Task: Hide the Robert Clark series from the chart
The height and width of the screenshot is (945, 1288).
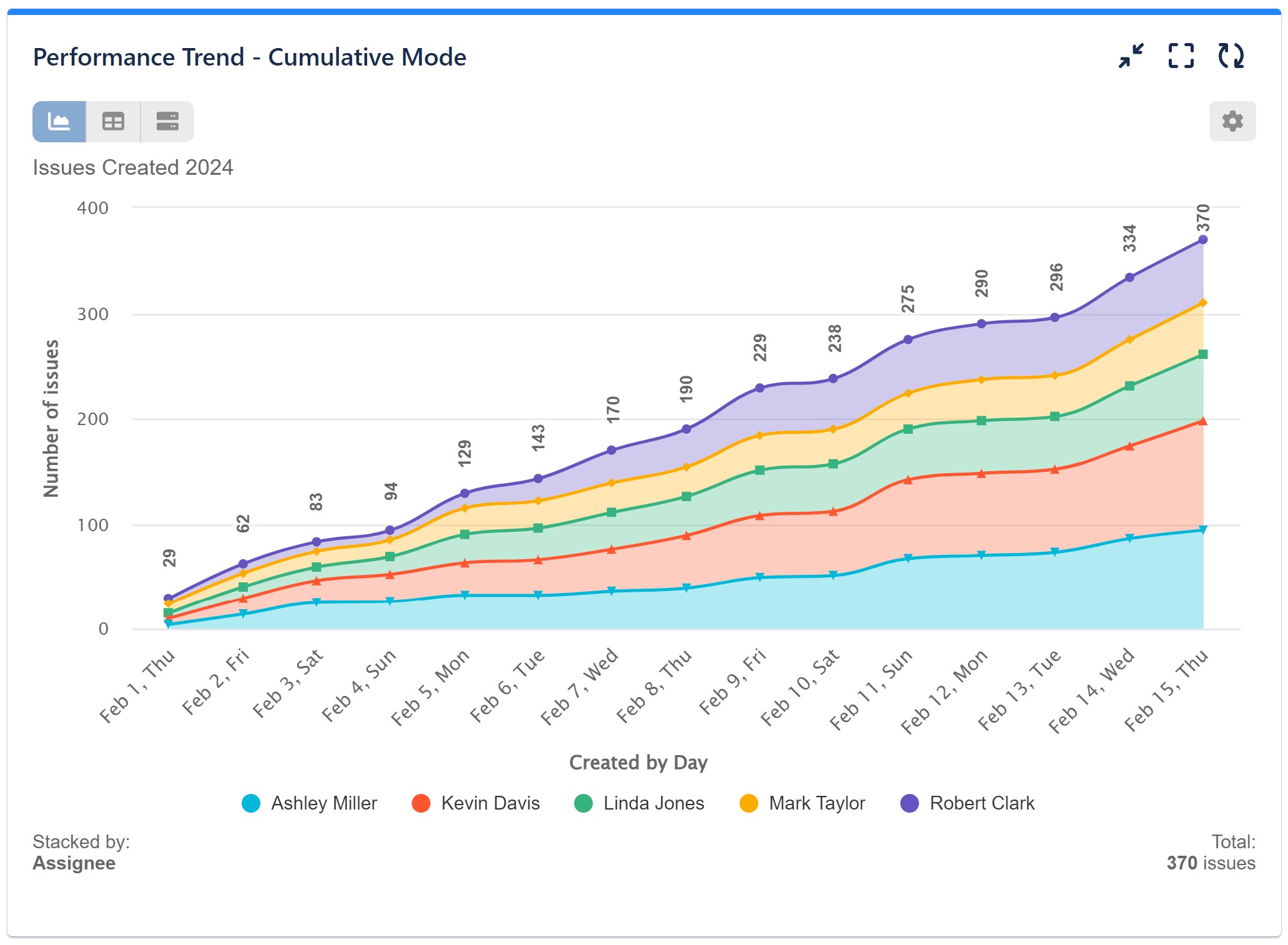Action: pyautogui.click(x=981, y=803)
